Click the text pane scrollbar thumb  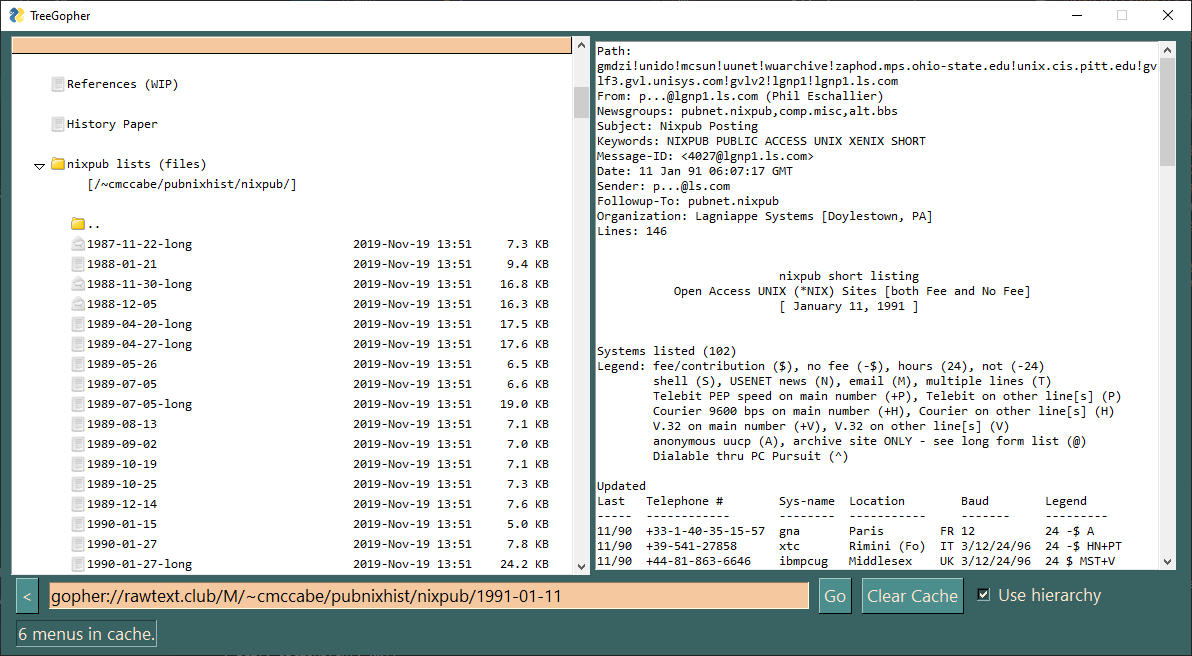pos(1168,113)
